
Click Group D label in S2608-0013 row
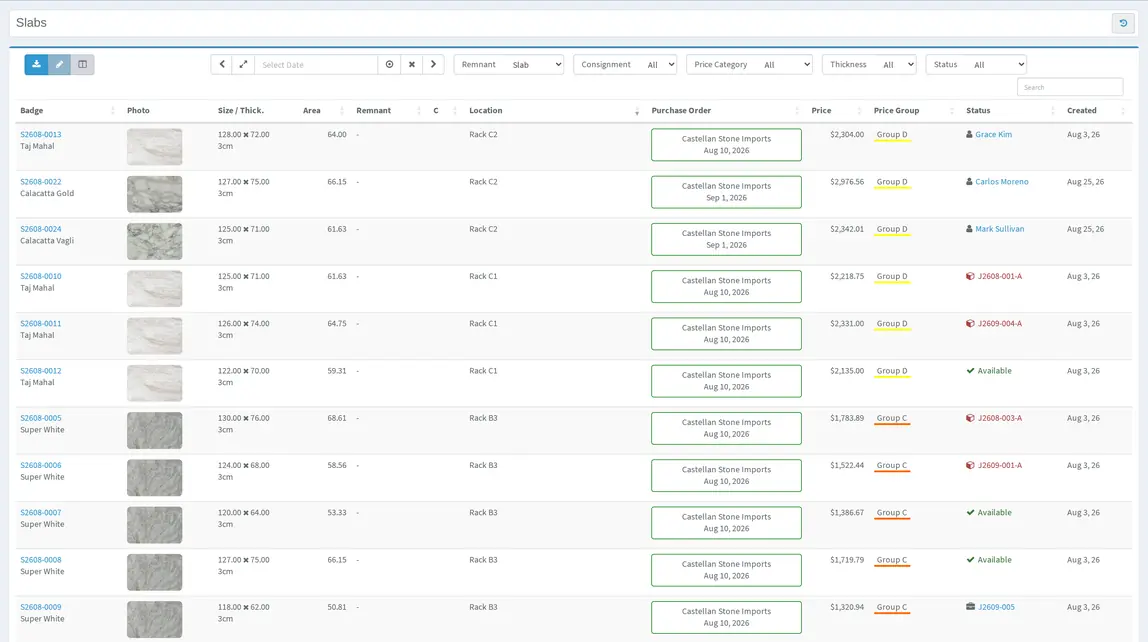892,135
